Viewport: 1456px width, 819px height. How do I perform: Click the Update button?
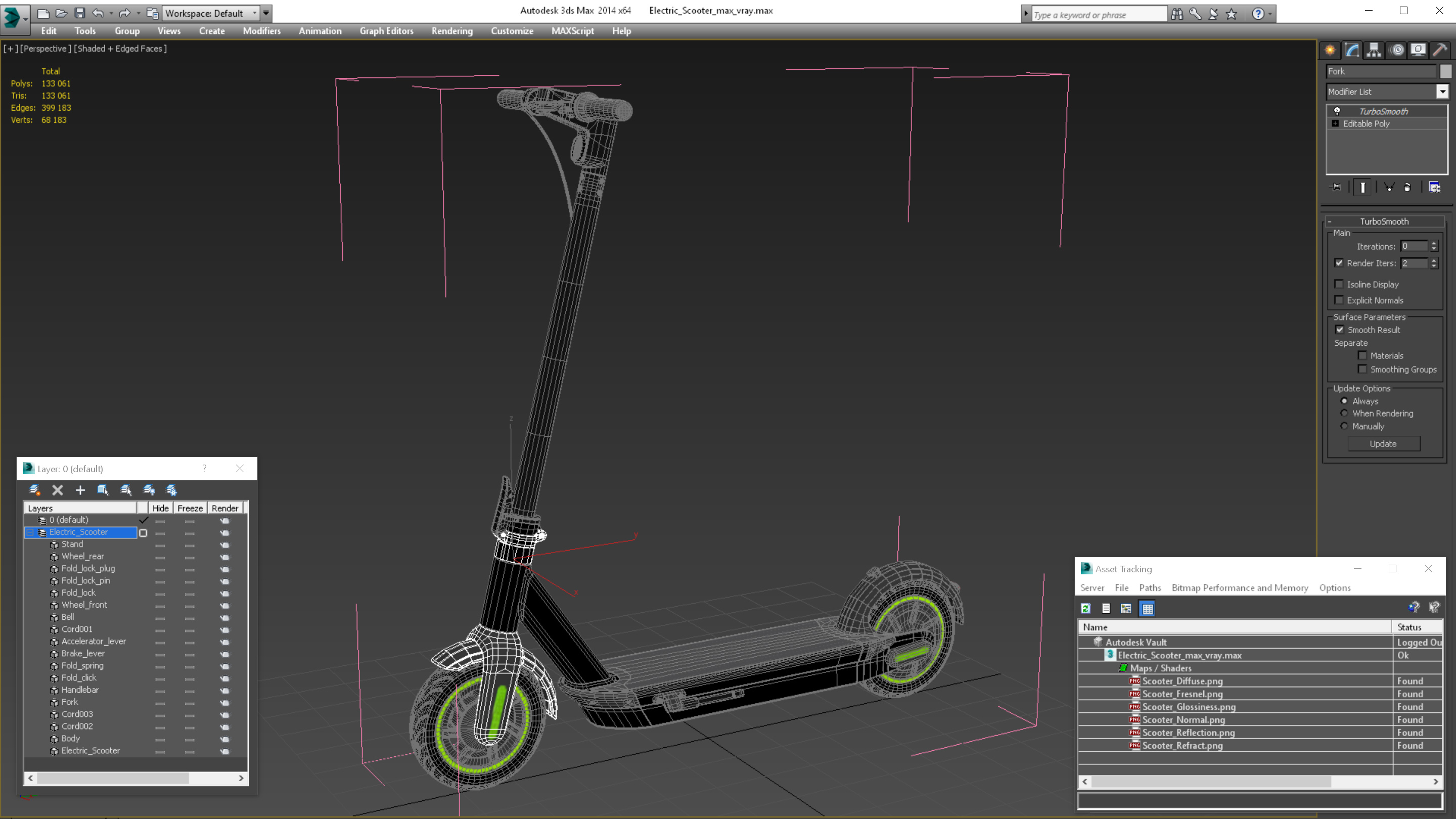[1383, 444]
